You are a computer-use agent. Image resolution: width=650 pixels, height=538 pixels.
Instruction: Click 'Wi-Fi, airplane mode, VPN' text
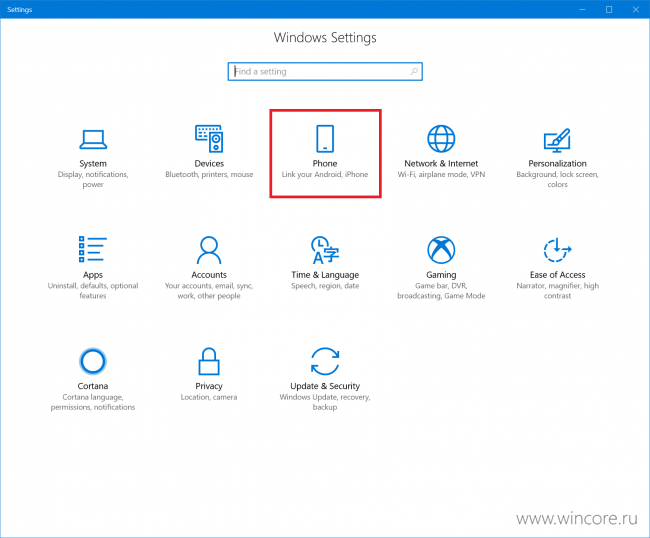[x=441, y=174]
